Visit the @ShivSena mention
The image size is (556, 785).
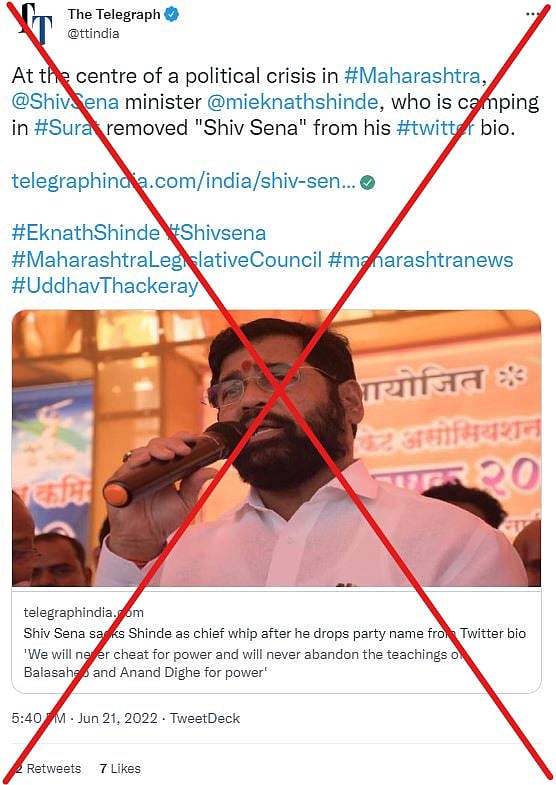pos(65,102)
